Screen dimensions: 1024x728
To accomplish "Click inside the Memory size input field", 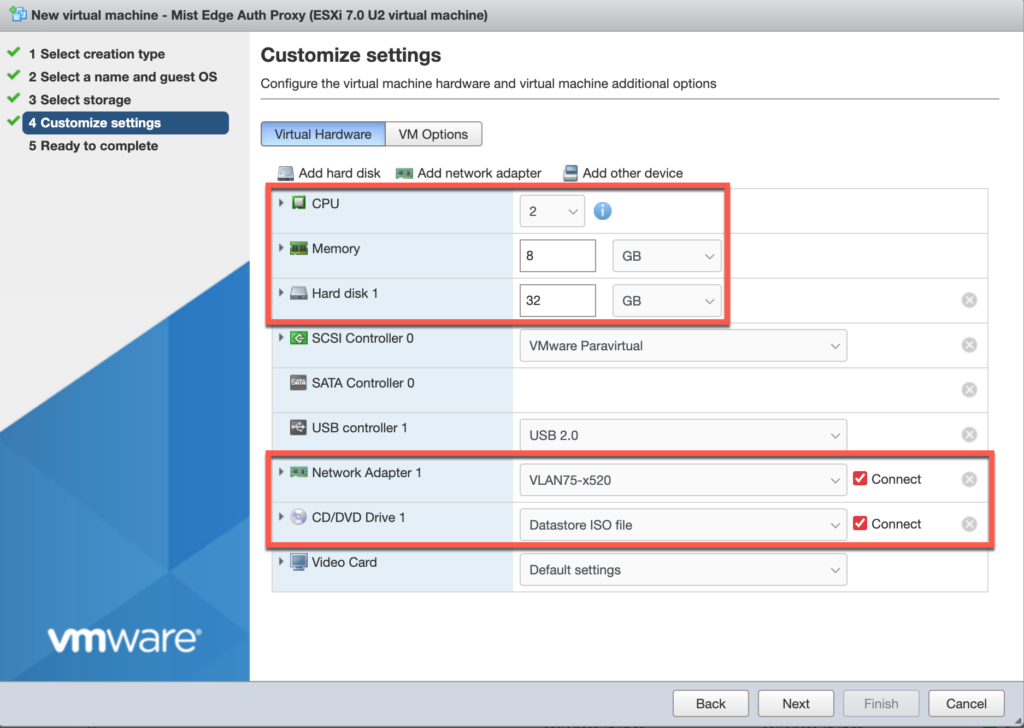I will [x=557, y=255].
